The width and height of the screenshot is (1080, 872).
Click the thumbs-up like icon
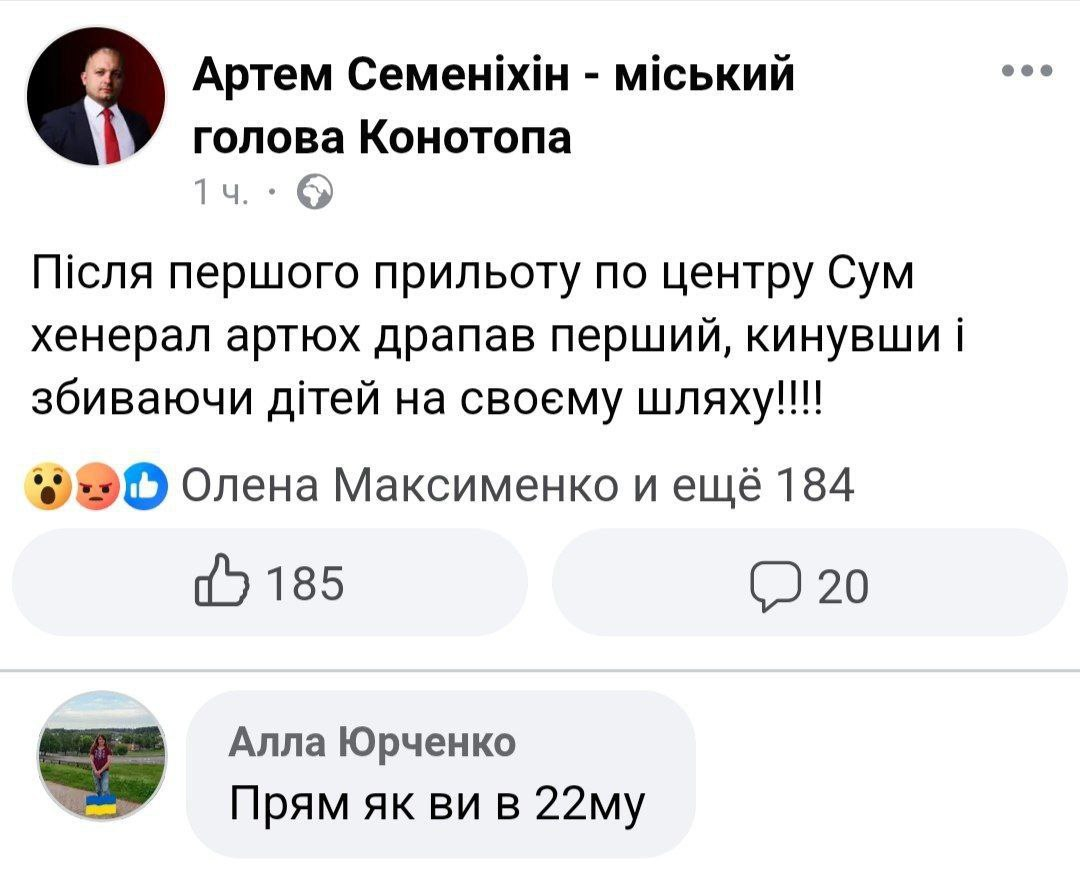point(221,581)
